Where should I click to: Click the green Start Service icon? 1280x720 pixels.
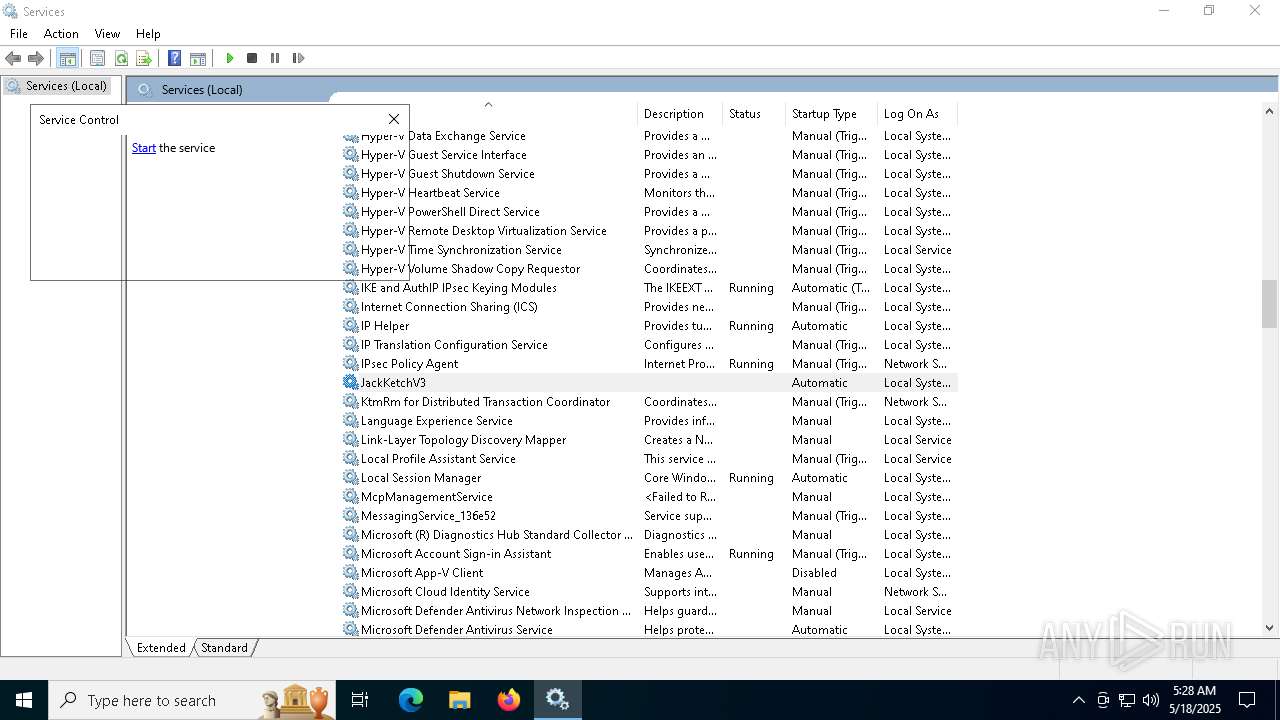[x=229, y=58]
